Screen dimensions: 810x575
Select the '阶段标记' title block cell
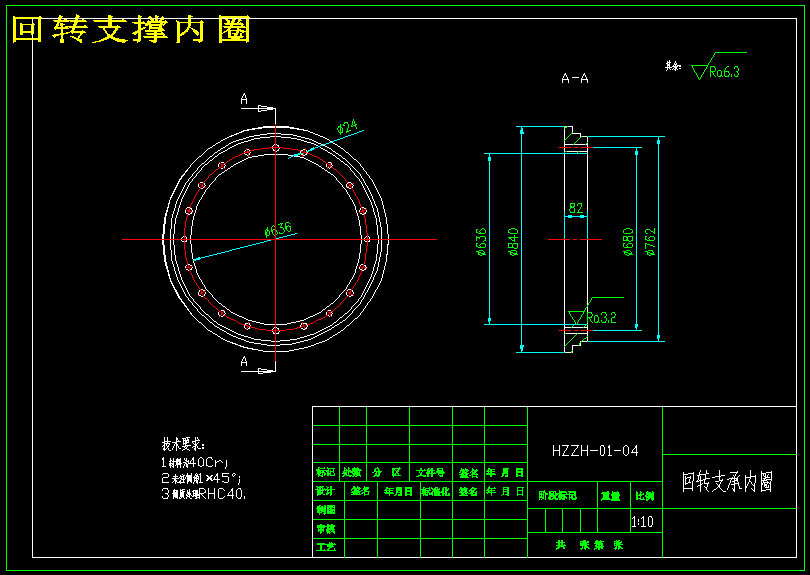click(557, 496)
